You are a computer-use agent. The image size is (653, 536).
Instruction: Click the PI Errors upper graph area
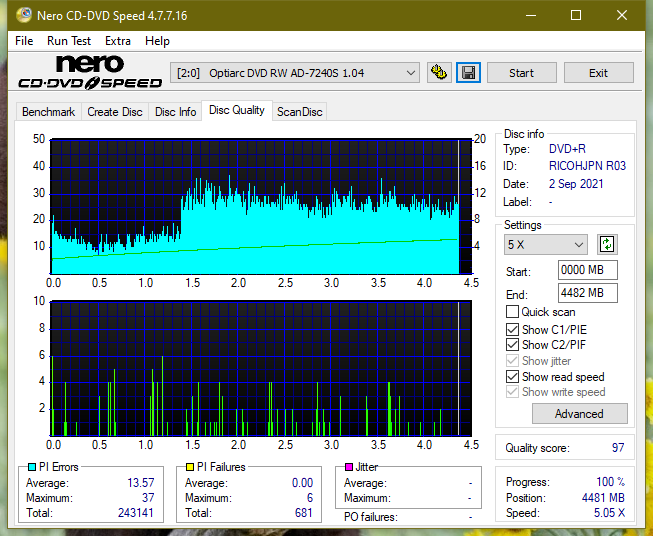261,207
